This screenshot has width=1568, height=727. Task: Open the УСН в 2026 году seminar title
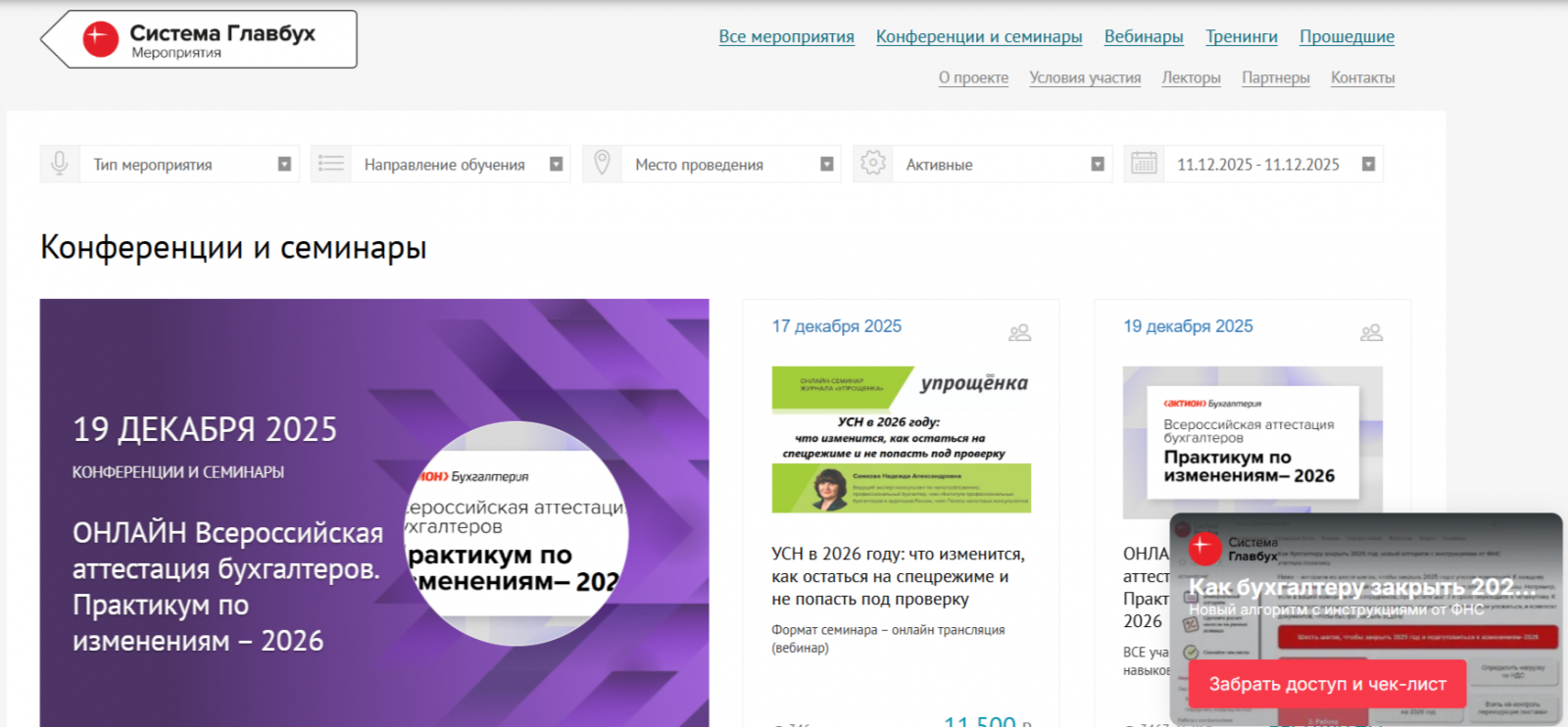[x=898, y=576]
